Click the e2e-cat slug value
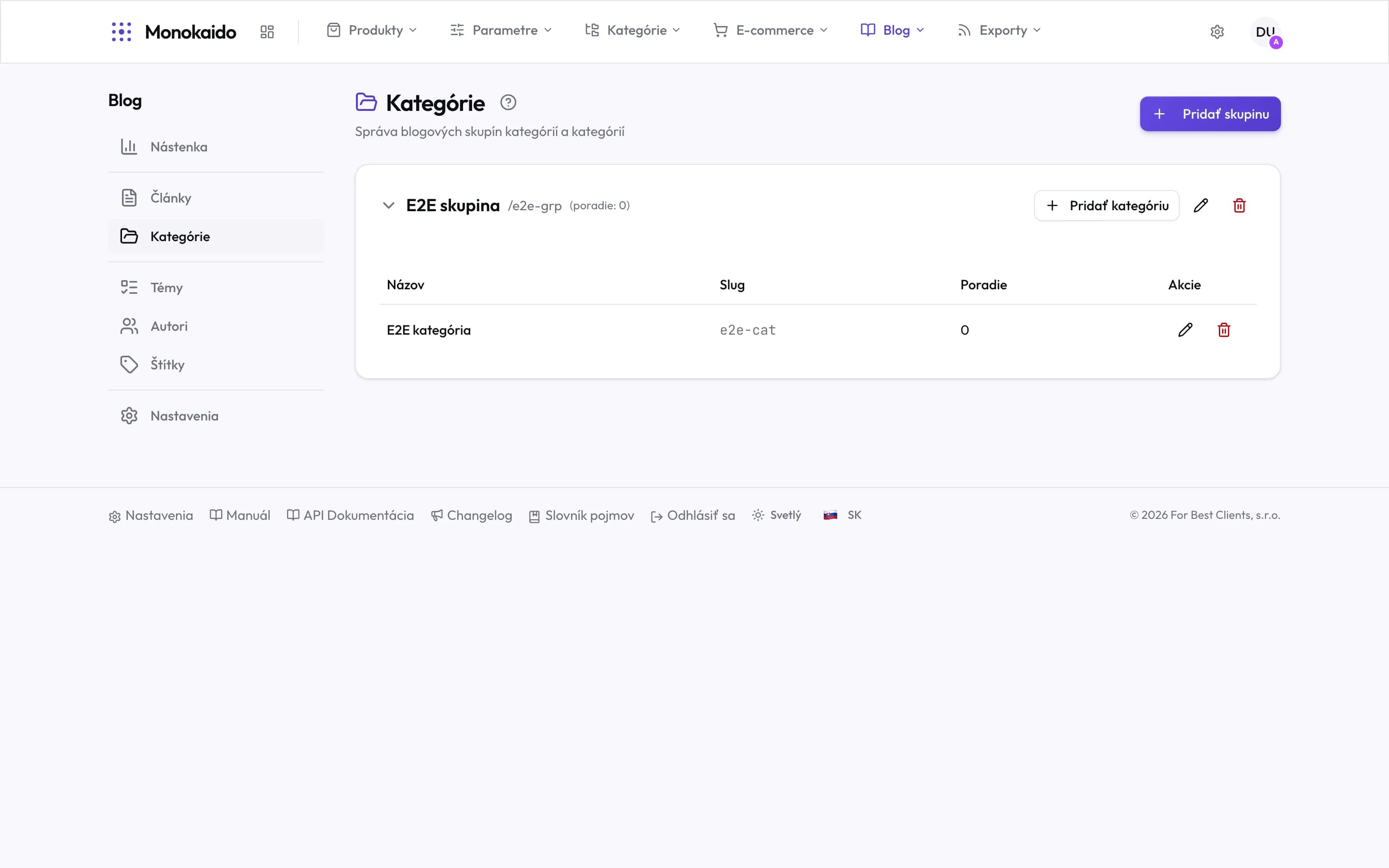Image resolution: width=1389 pixels, height=868 pixels. pos(748,330)
